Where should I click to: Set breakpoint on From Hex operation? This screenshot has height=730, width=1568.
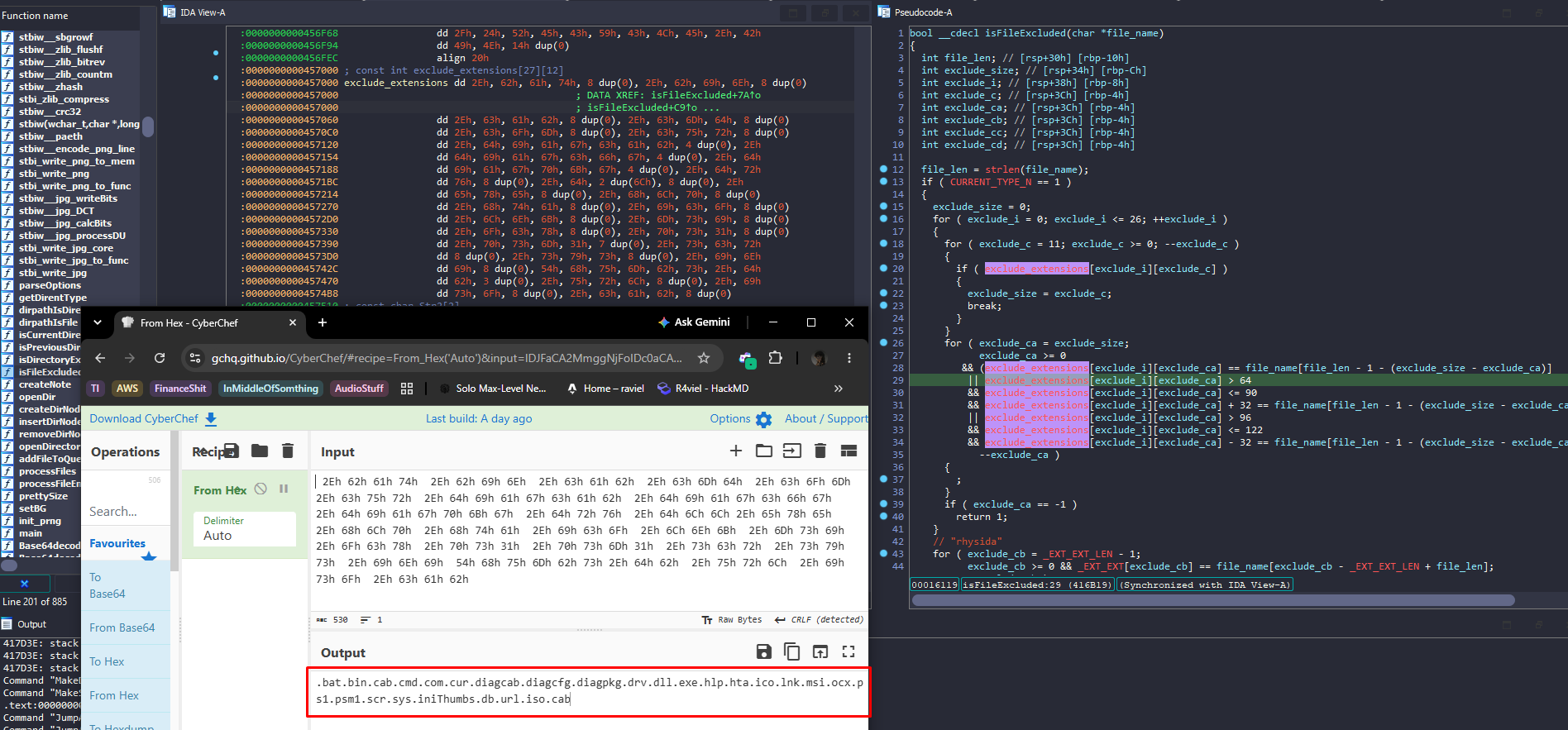point(284,489)
